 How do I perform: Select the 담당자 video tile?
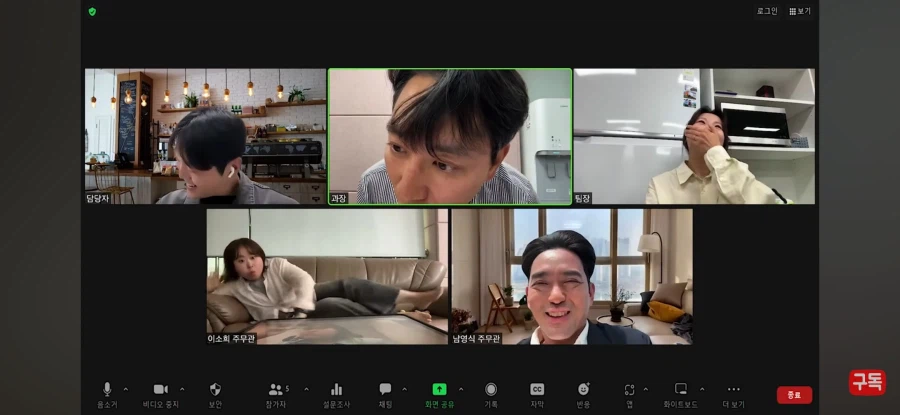(205, 137)
